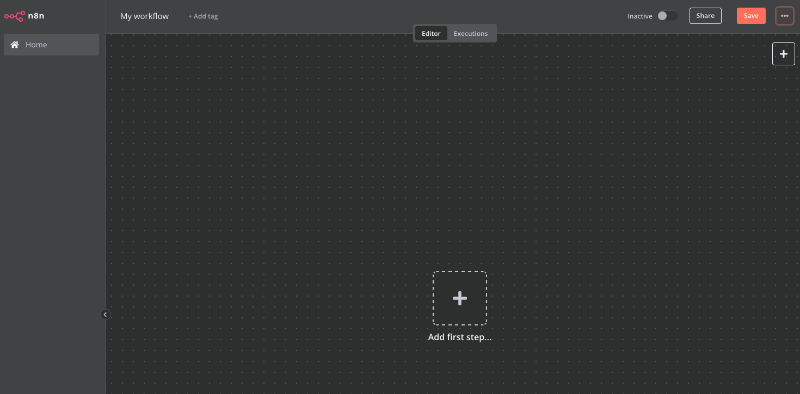Click the Share button

click(705, 16)
